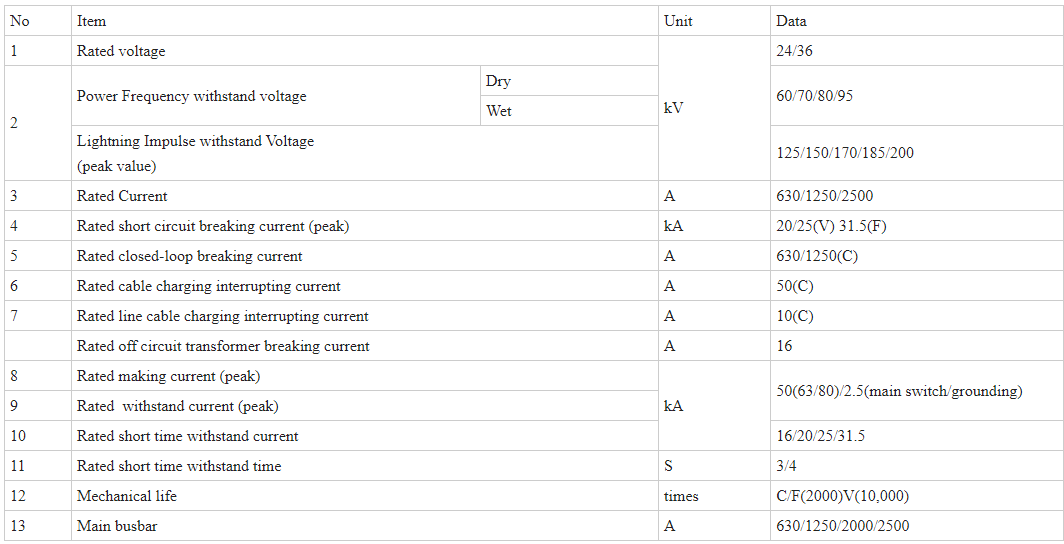Click the '630/1250/2500' value

pos(824,196)
